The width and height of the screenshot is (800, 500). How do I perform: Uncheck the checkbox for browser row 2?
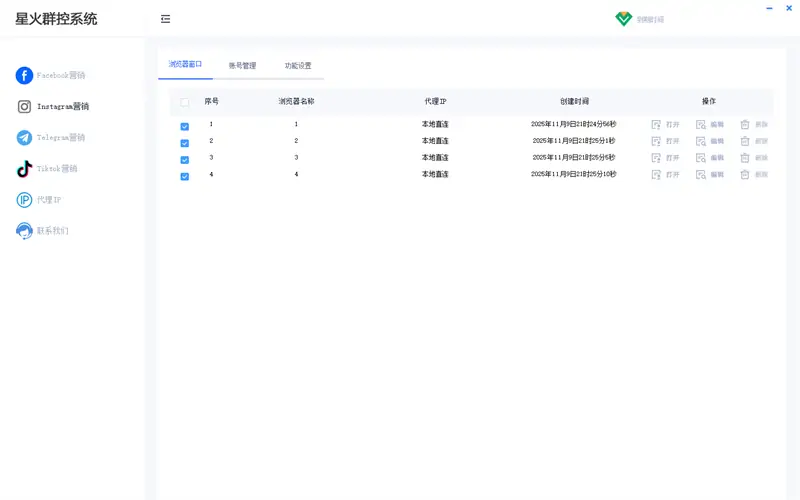[x=185, y=143]
